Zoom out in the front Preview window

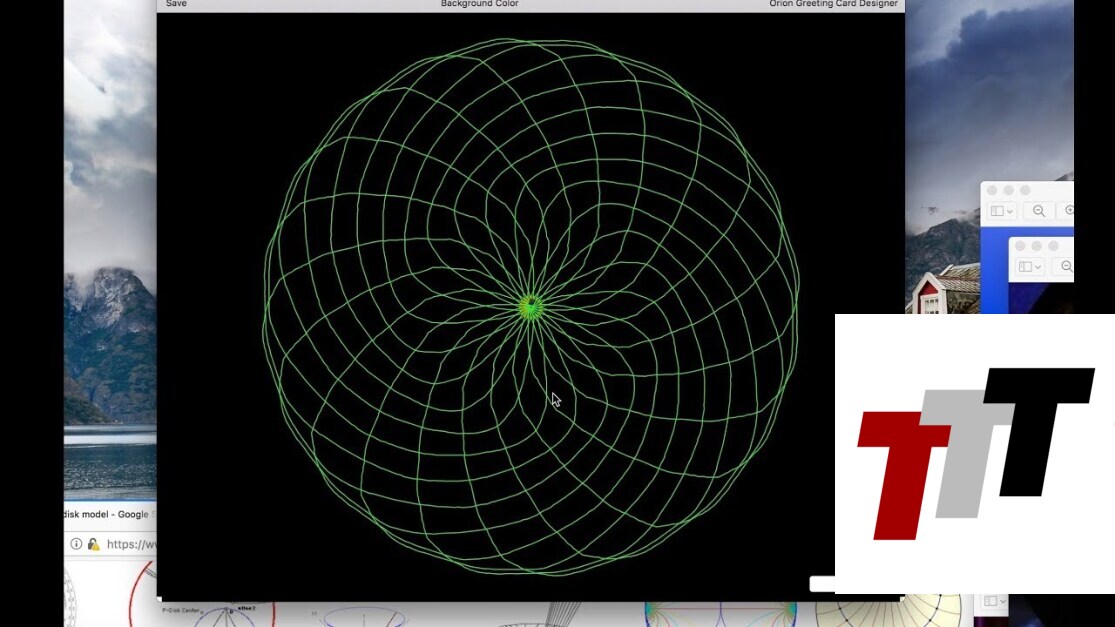click(x=1066, y=267)
